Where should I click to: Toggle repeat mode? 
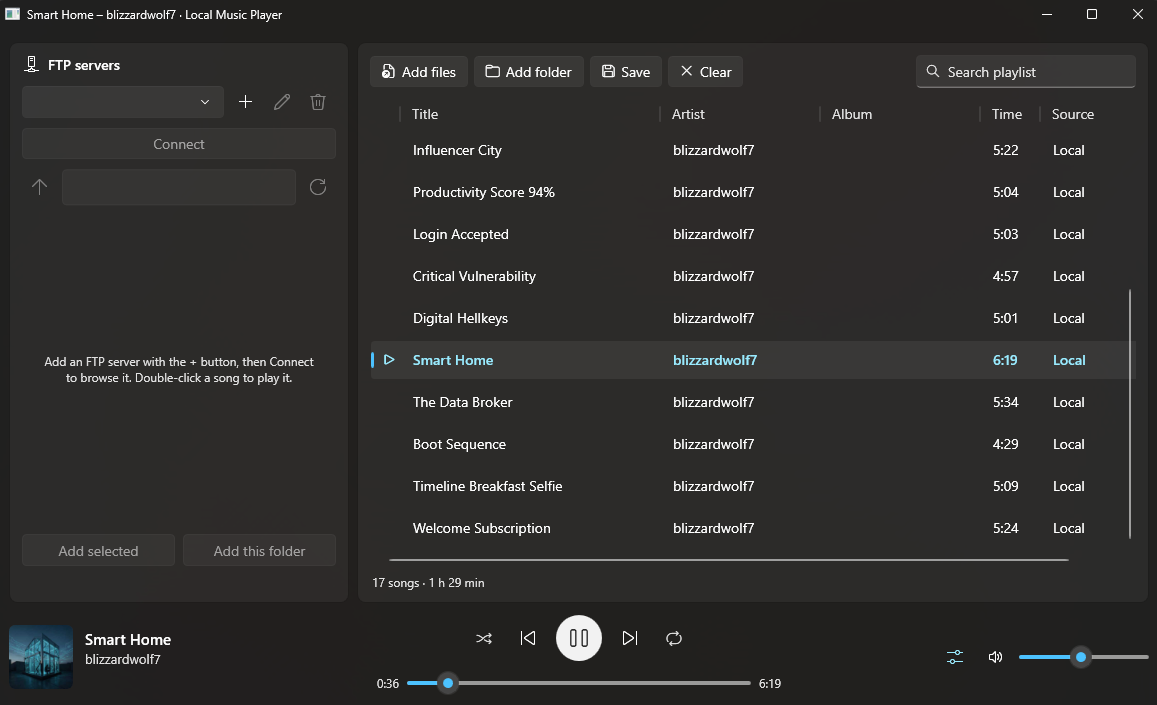point(674,639)
